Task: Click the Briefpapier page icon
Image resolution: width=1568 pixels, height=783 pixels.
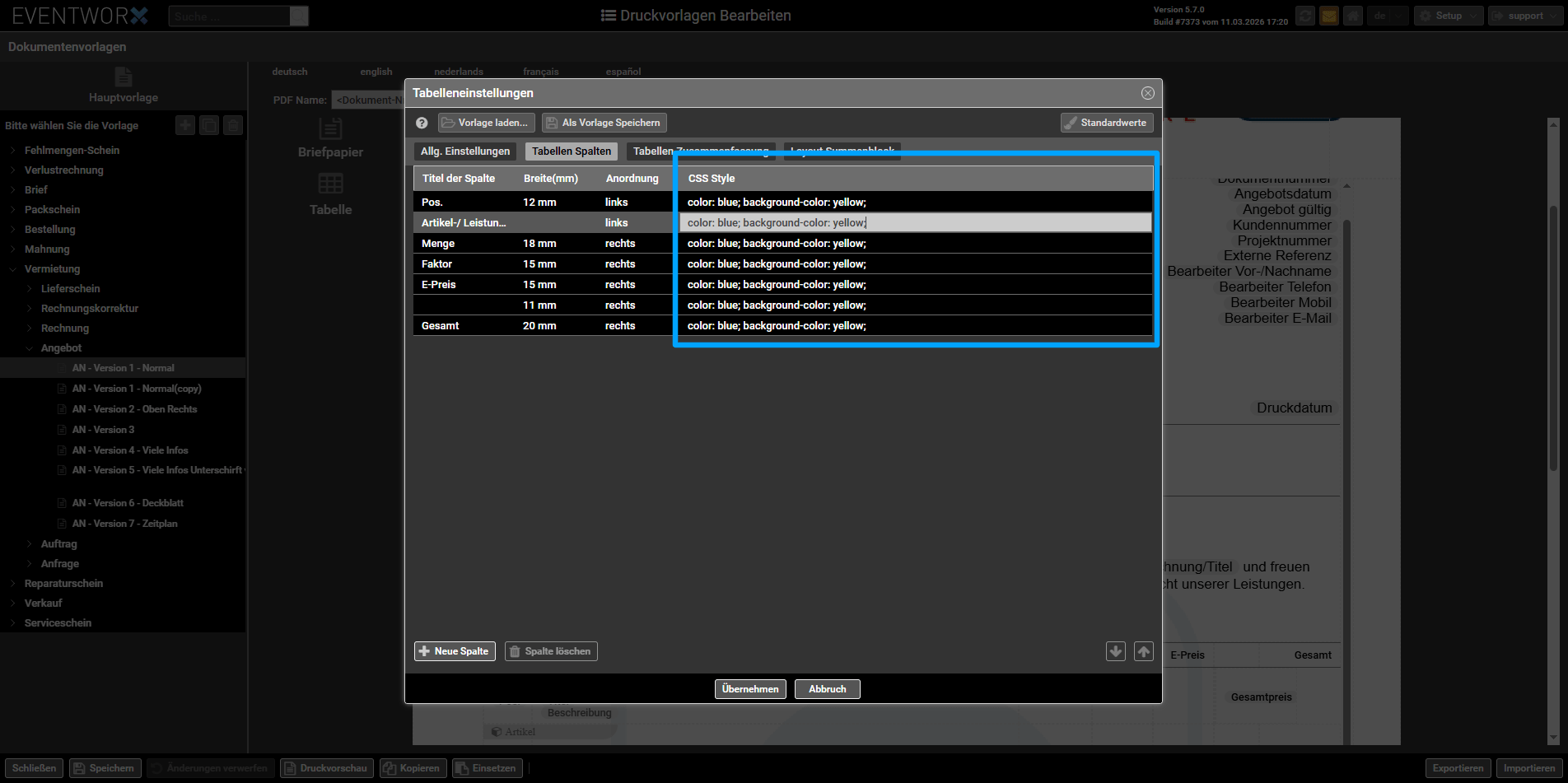Action: tap(330, 129)
